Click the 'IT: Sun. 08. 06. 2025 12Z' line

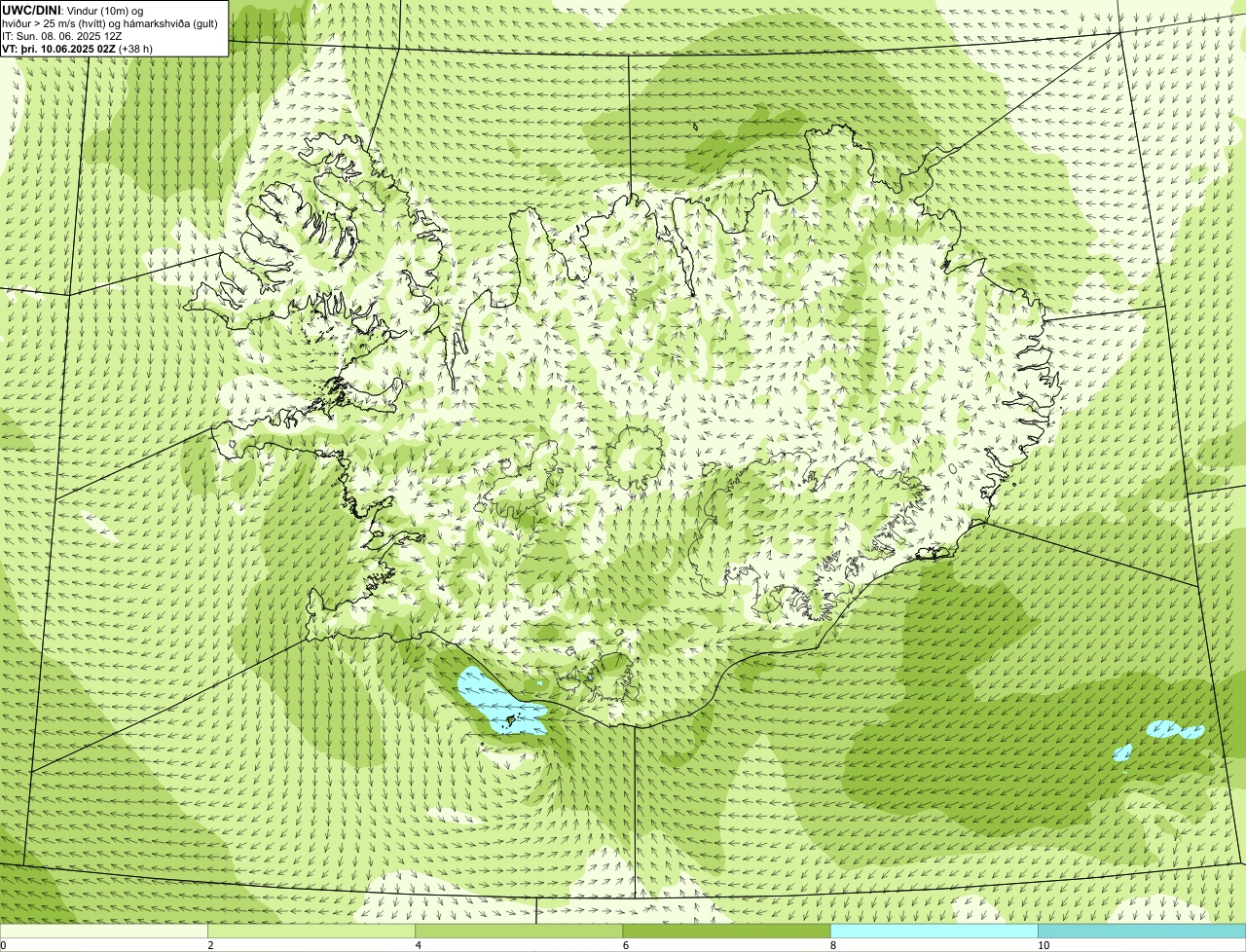62,35
